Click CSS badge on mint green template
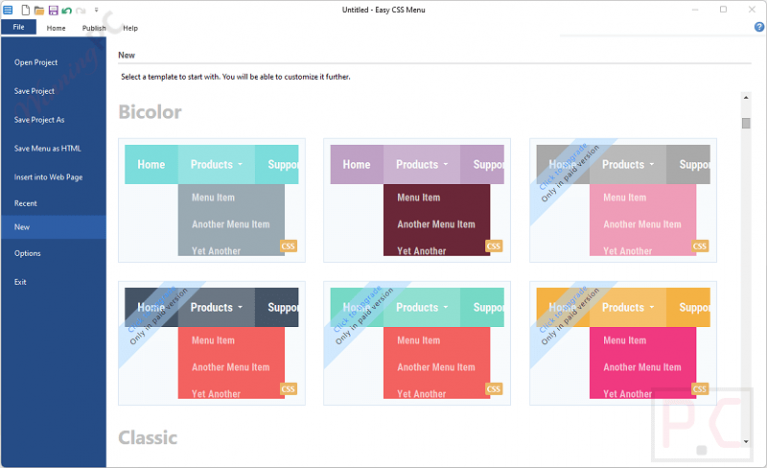 494,389
